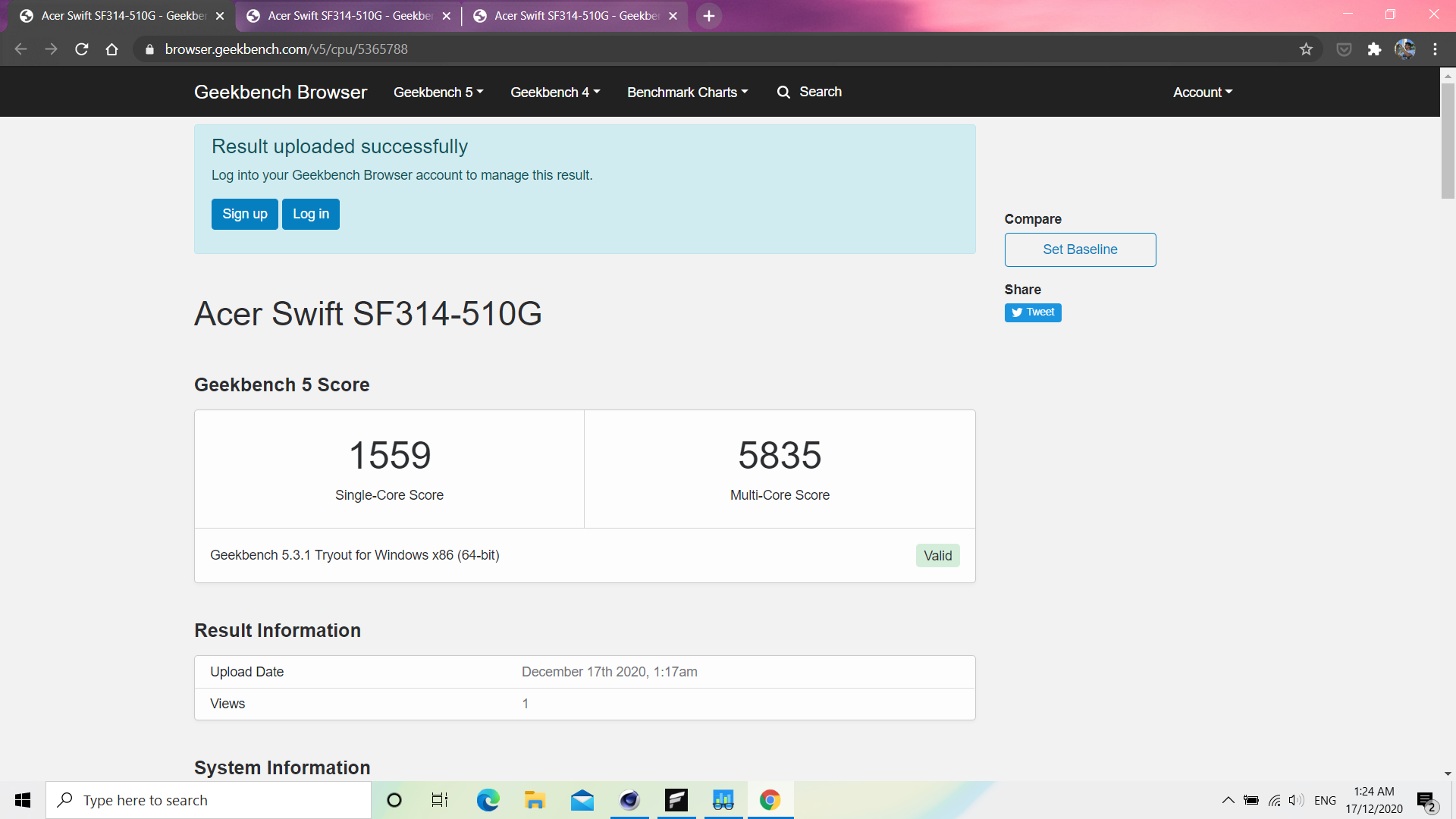Click the page vertical scrollbar thumb

point(1448,140)
